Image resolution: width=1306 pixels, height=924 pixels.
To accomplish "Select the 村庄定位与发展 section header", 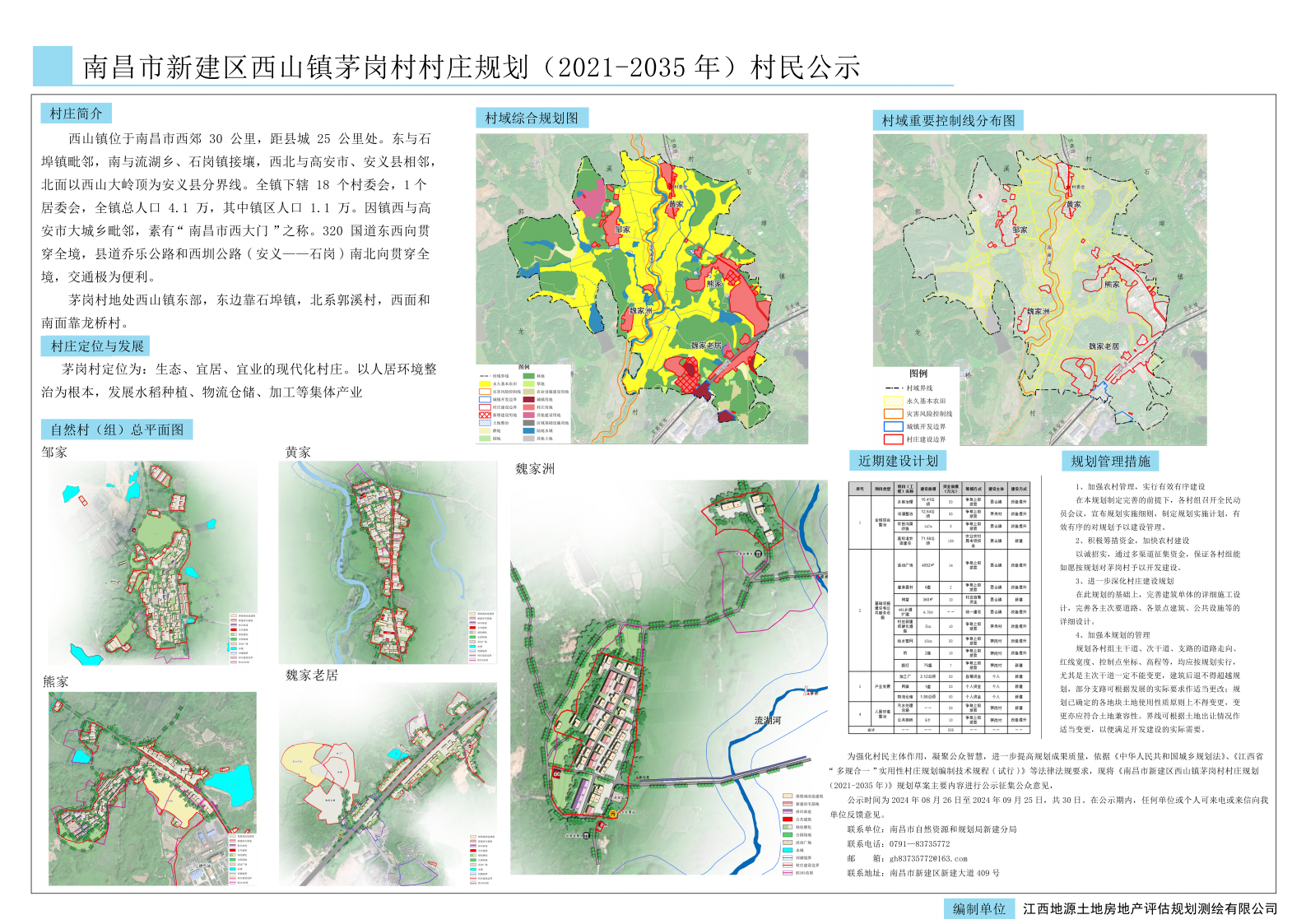I will [x=96, y=346].
